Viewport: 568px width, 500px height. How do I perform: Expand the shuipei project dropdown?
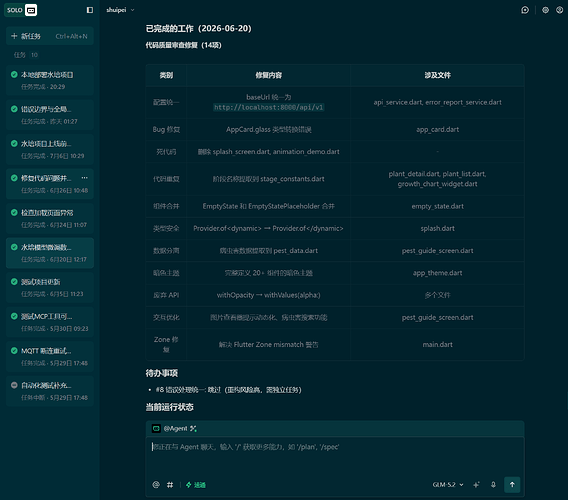(x=120, y=10)
